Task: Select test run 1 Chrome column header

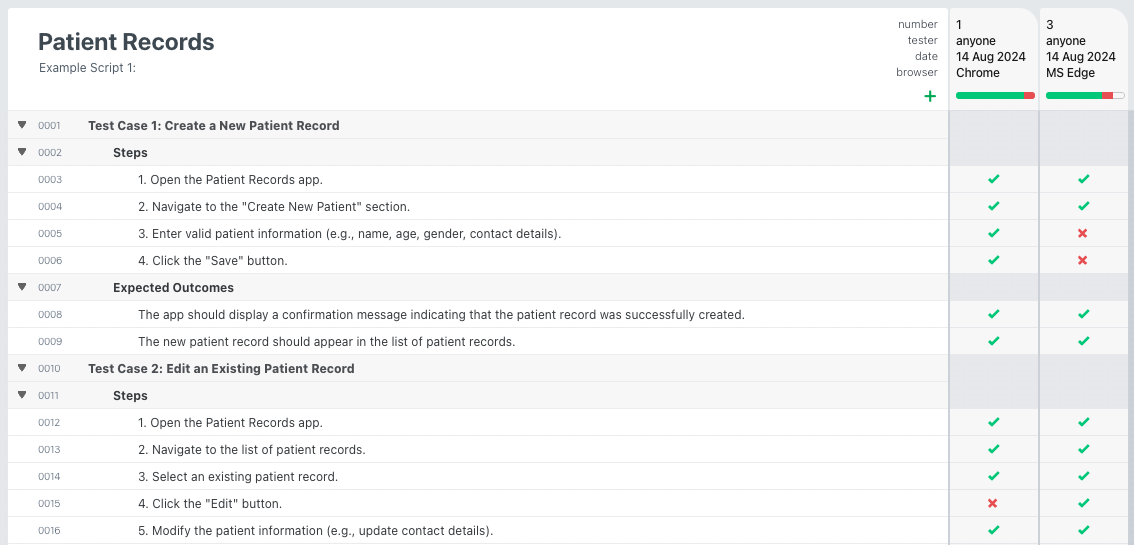Action: (x=991, y=49)
